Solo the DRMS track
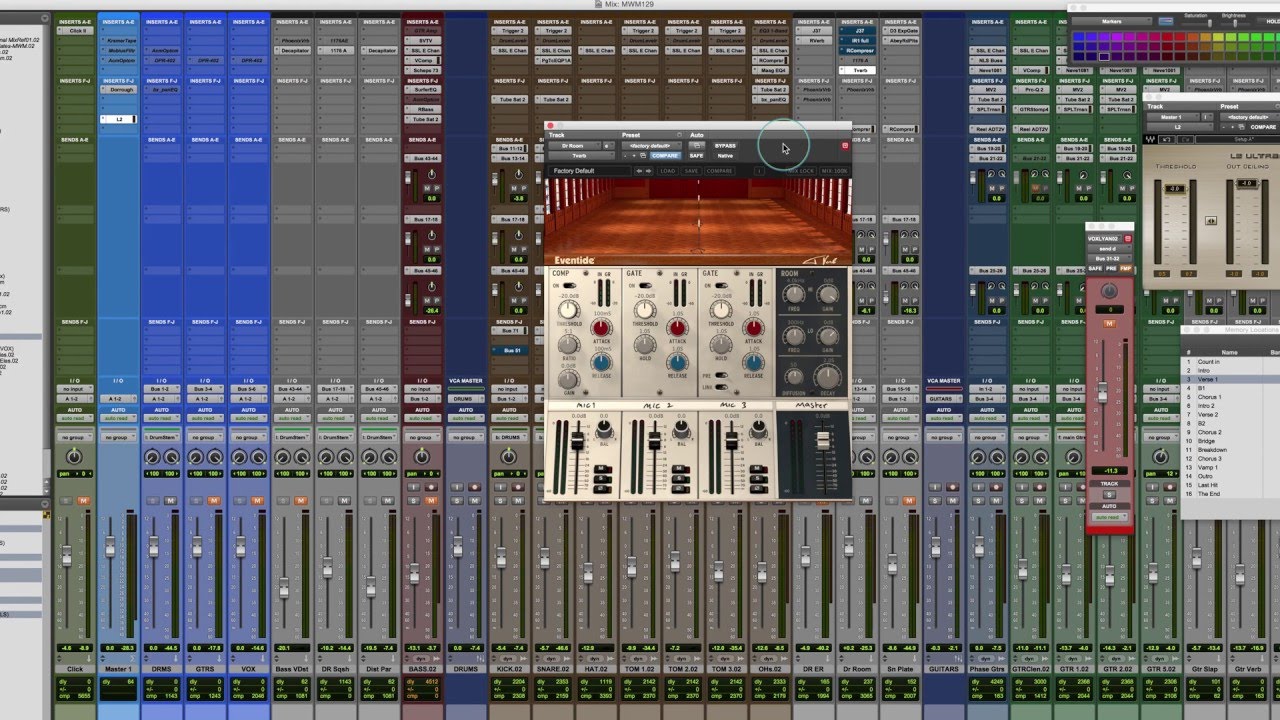Screen dimensions: 1280x720 [153, 500]
